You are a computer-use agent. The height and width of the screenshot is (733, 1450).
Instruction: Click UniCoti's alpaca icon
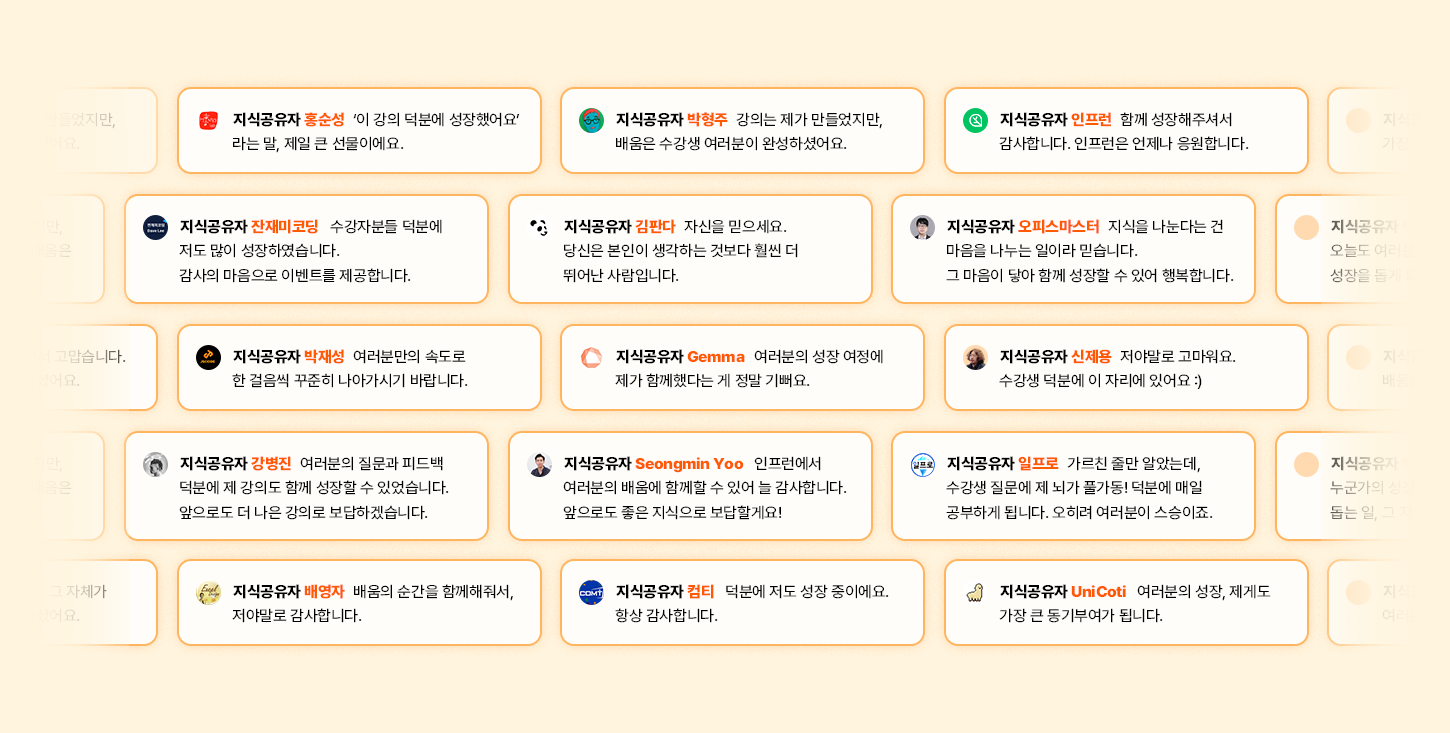(975, 592)
